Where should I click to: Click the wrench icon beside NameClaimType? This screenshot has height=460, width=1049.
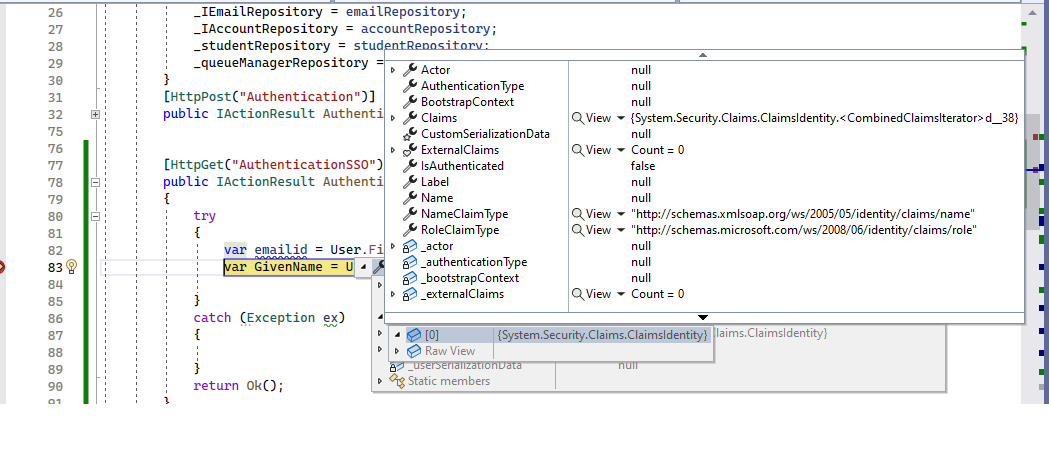pyautogui.click(x=409, y=214)
